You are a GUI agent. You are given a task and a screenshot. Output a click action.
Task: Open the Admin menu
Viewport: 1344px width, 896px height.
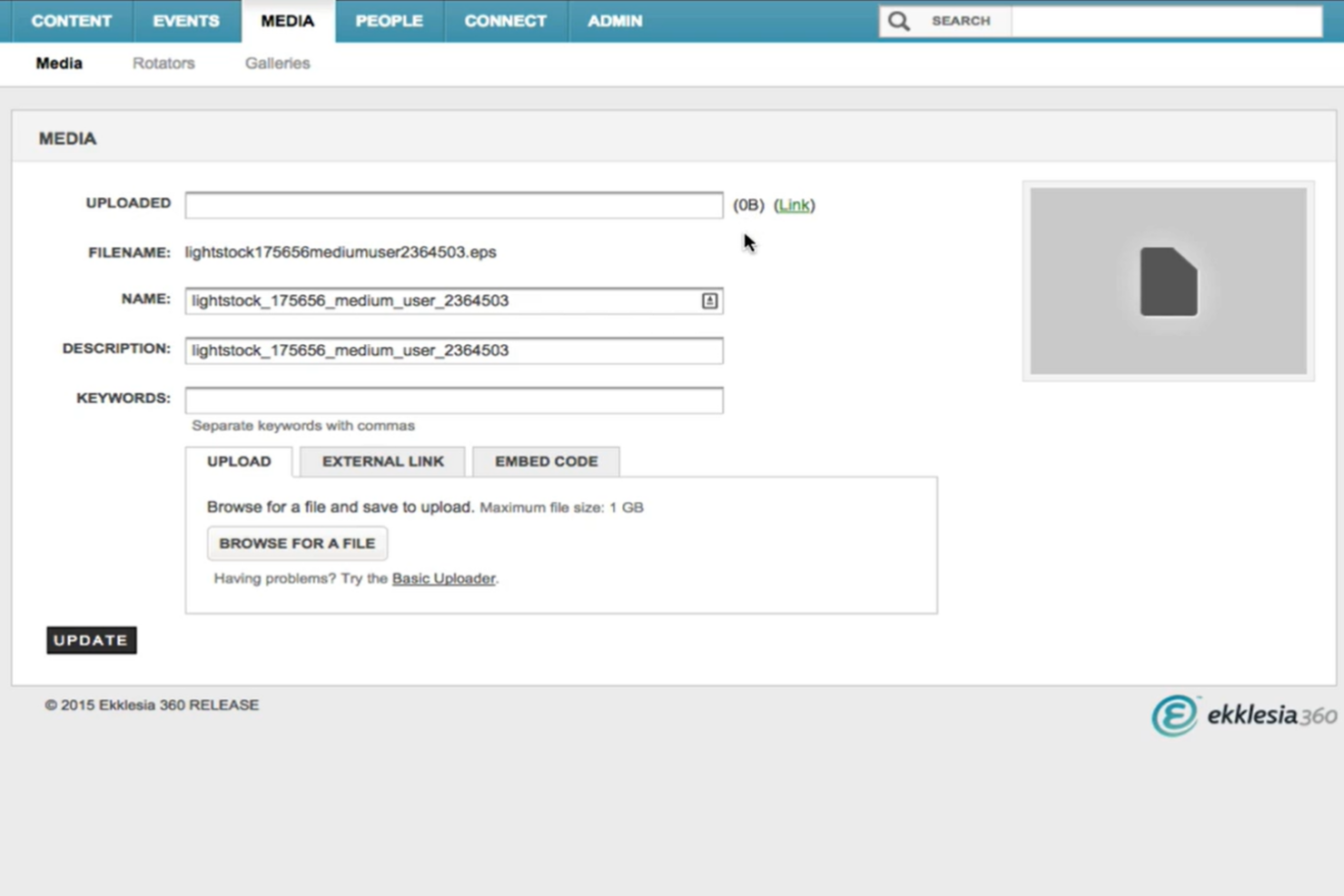615,21
